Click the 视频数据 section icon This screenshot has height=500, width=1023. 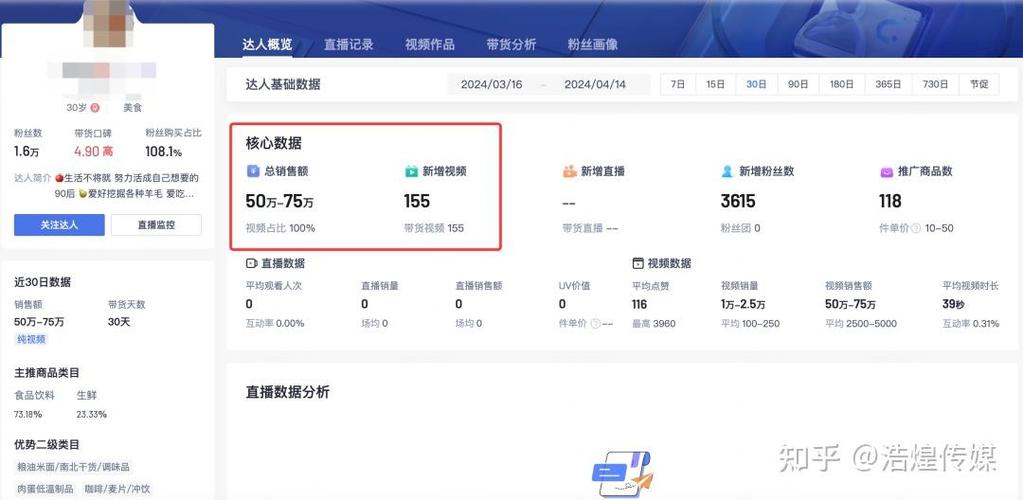click(638, 264)
